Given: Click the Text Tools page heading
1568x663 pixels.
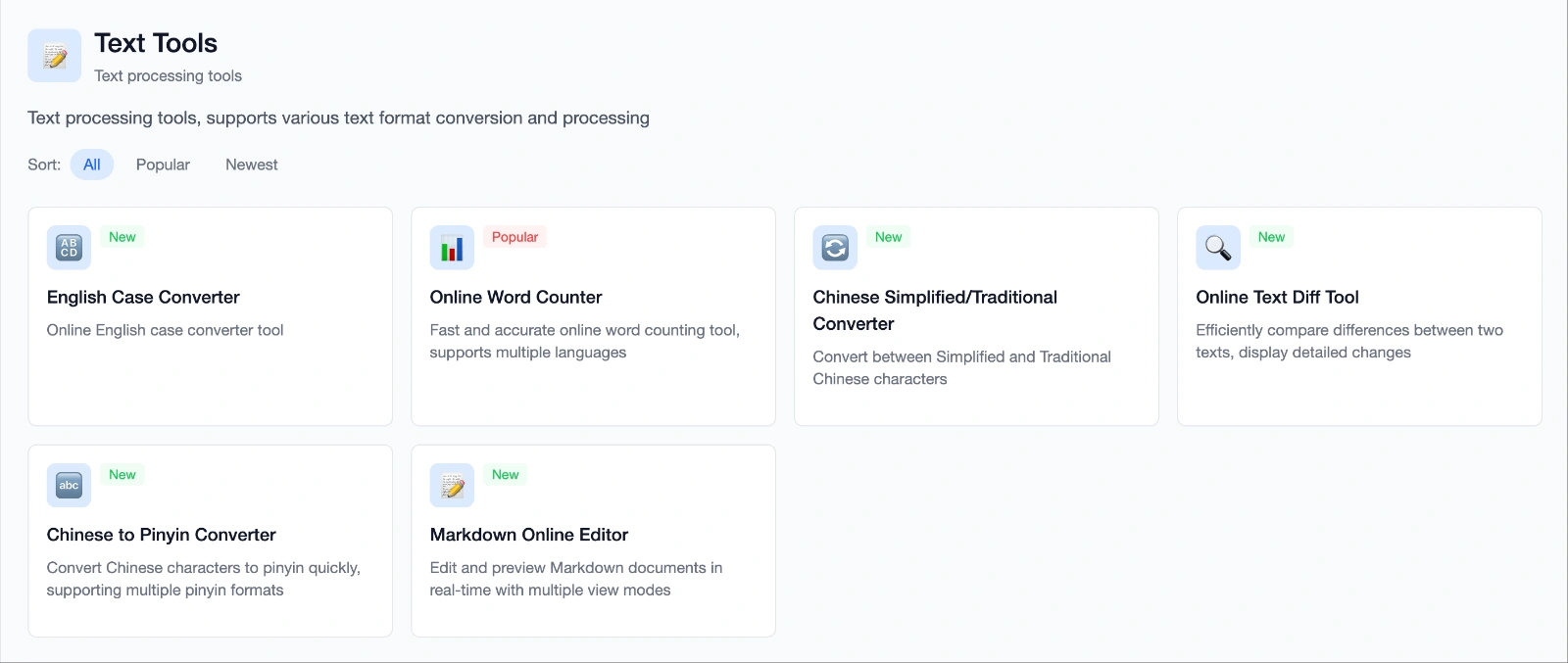Looking at the screenshot, I should point(156,43).
